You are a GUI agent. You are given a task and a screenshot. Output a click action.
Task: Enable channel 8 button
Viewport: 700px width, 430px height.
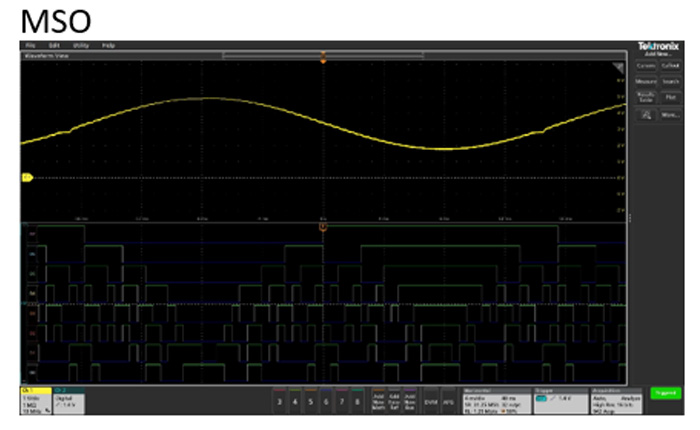click(x=357, y=400)
